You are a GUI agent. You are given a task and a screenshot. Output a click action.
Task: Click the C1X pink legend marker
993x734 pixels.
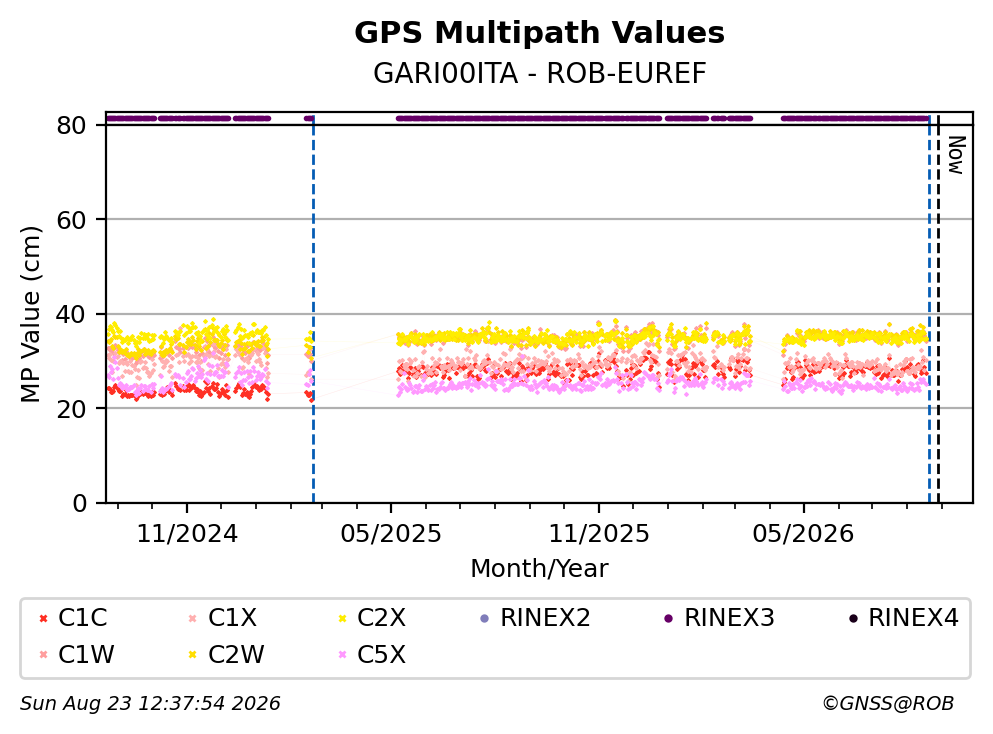(193, 618)
